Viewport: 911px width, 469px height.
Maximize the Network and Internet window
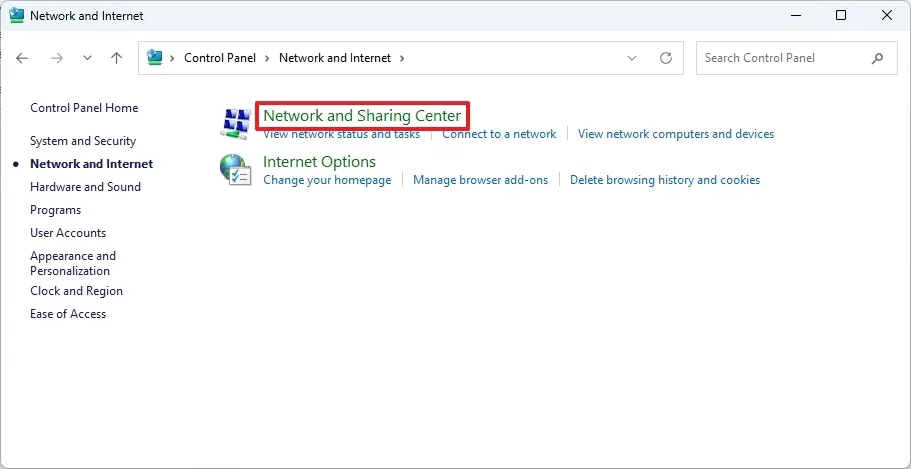tap(841, 16)
